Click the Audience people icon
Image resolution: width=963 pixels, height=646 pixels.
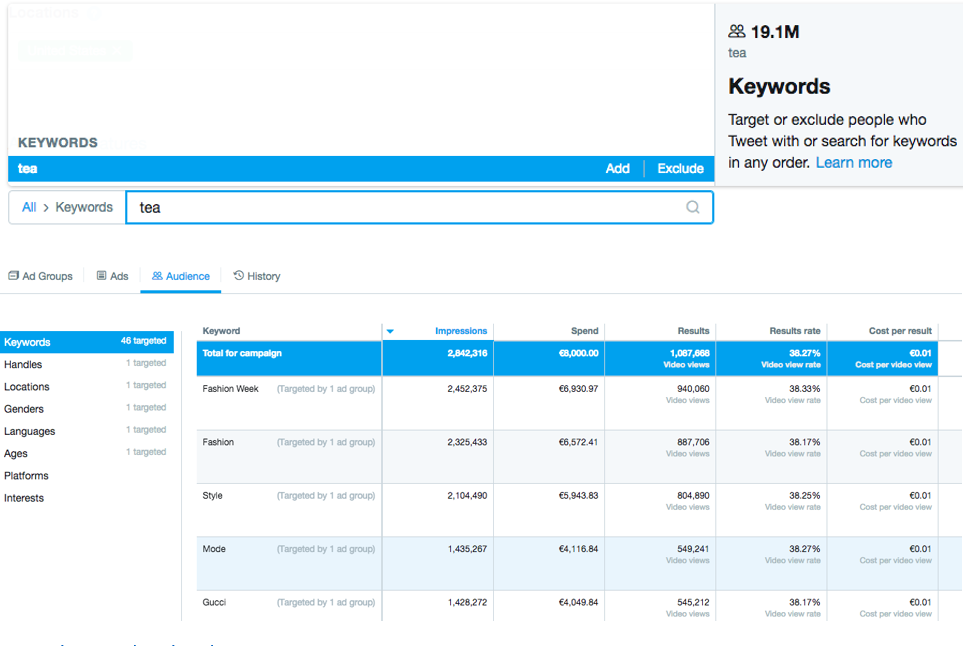[x=155, y=275]
